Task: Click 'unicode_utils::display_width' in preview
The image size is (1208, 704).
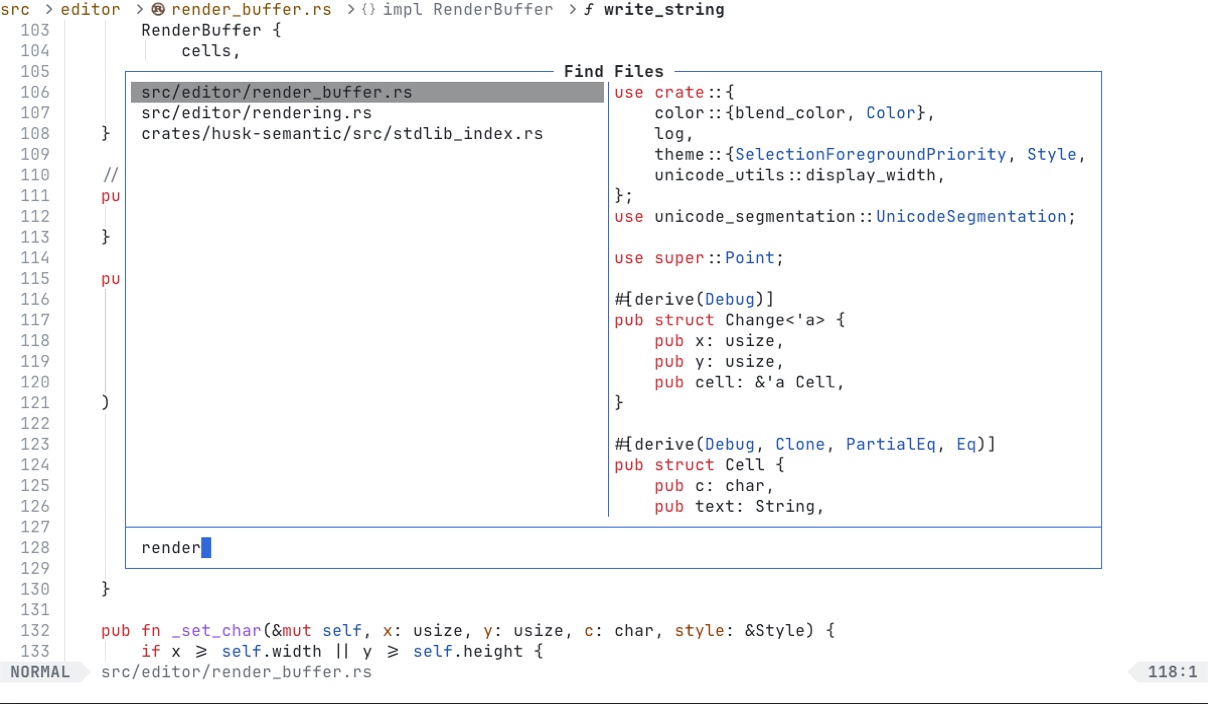Action: [795, 176]
